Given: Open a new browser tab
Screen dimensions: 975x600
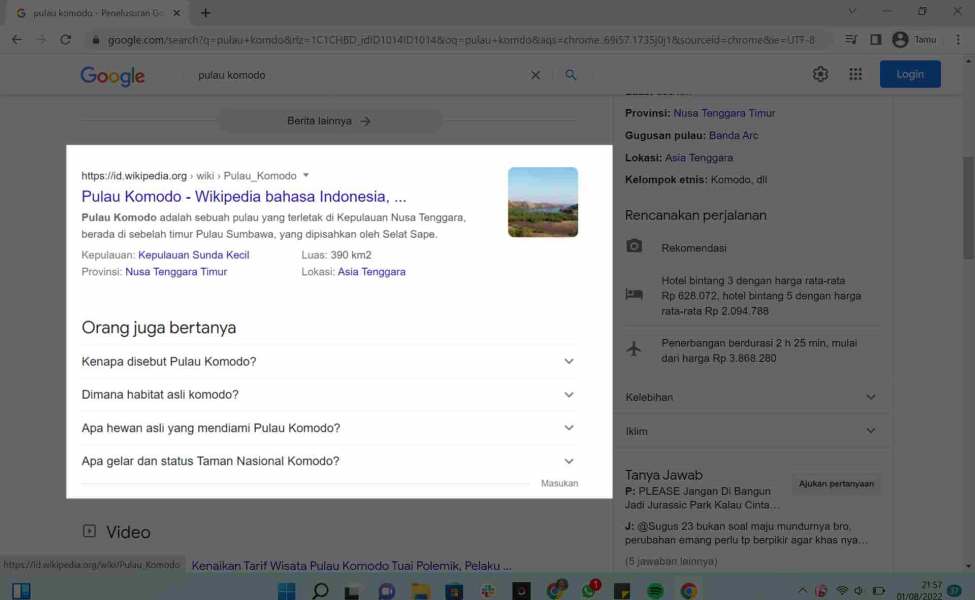Looking at the screenshot, I should coord(205,12).
